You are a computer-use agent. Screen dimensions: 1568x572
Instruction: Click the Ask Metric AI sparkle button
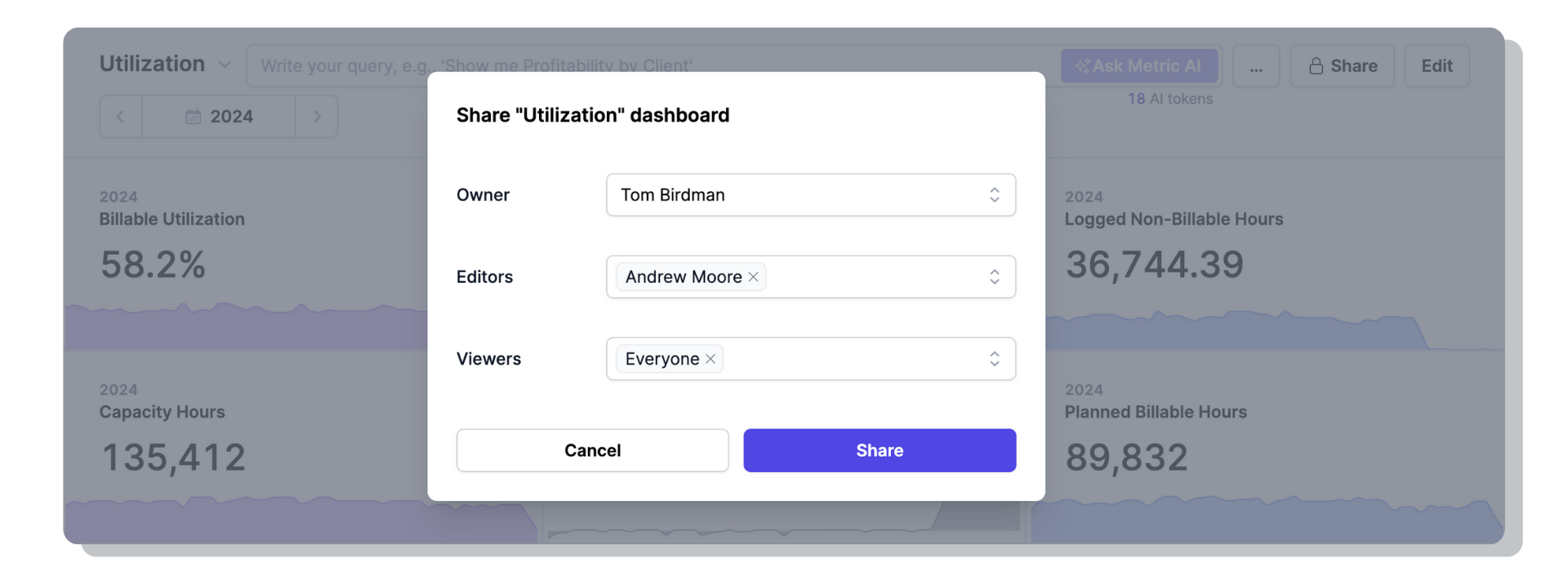[x=1139, y=66]
